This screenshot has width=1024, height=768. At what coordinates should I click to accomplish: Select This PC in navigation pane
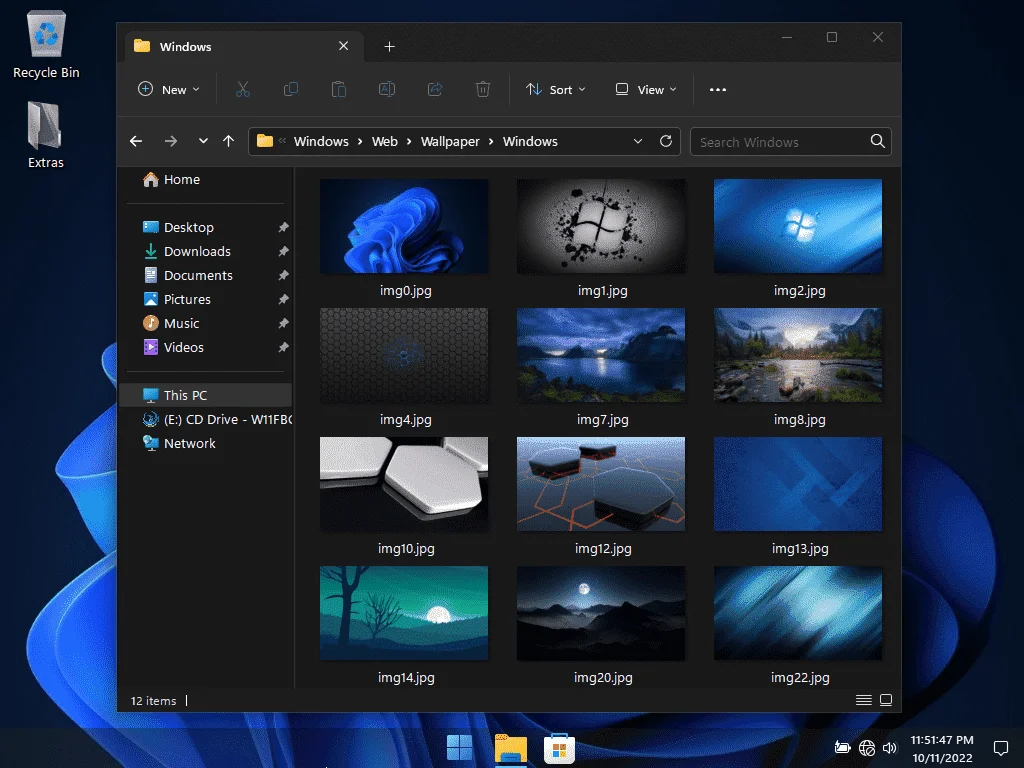click(206, 395)
